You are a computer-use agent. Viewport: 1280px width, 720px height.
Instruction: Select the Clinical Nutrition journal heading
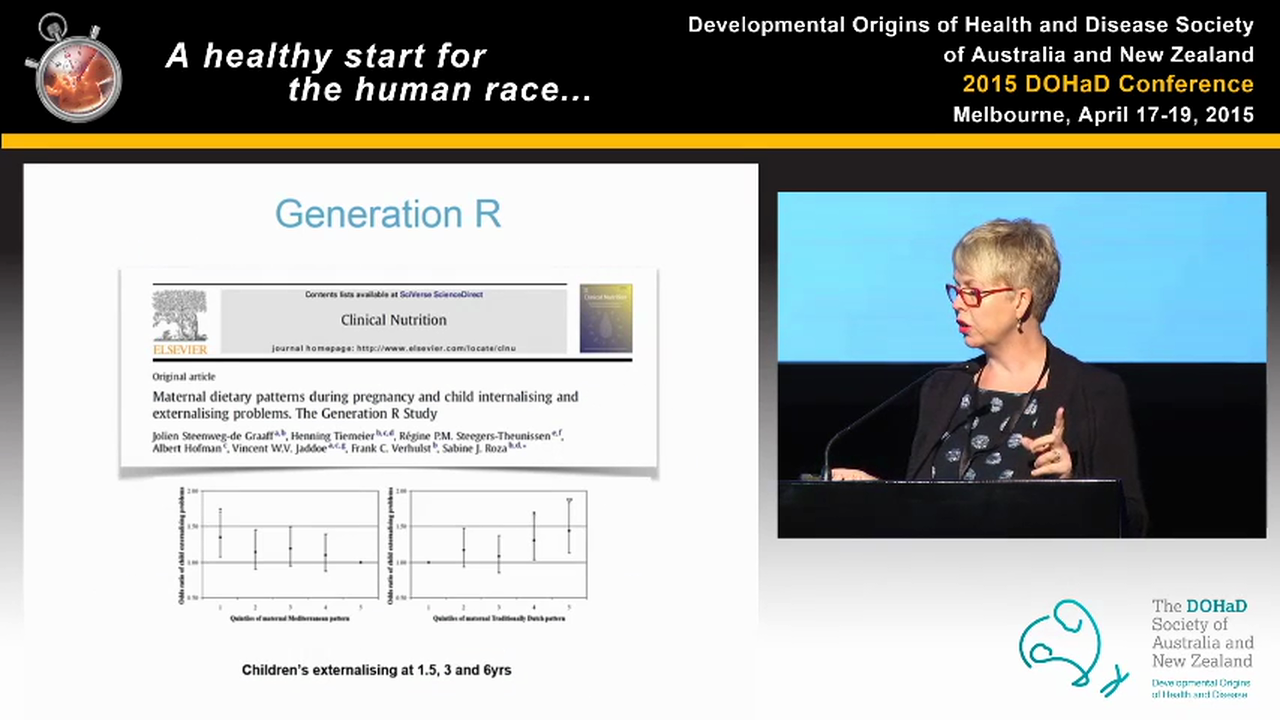pyautogui.click(x=393, y=320)
